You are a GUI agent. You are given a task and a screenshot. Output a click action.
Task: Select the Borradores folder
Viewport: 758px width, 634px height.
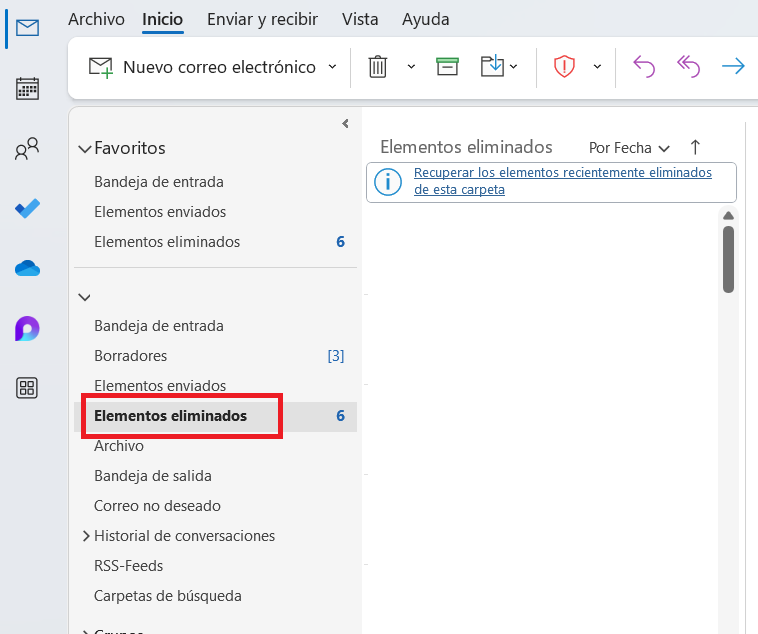click(x=131, y=356)
